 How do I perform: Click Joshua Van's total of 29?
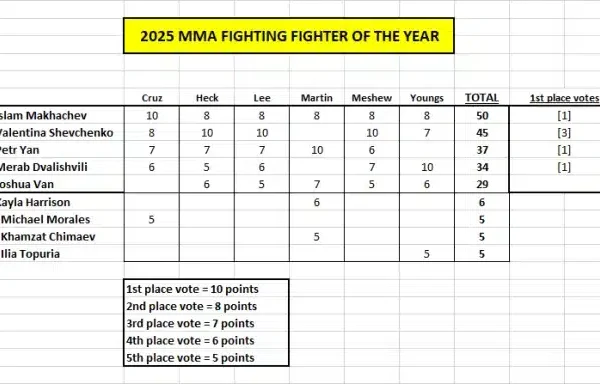tap(482, 184)
